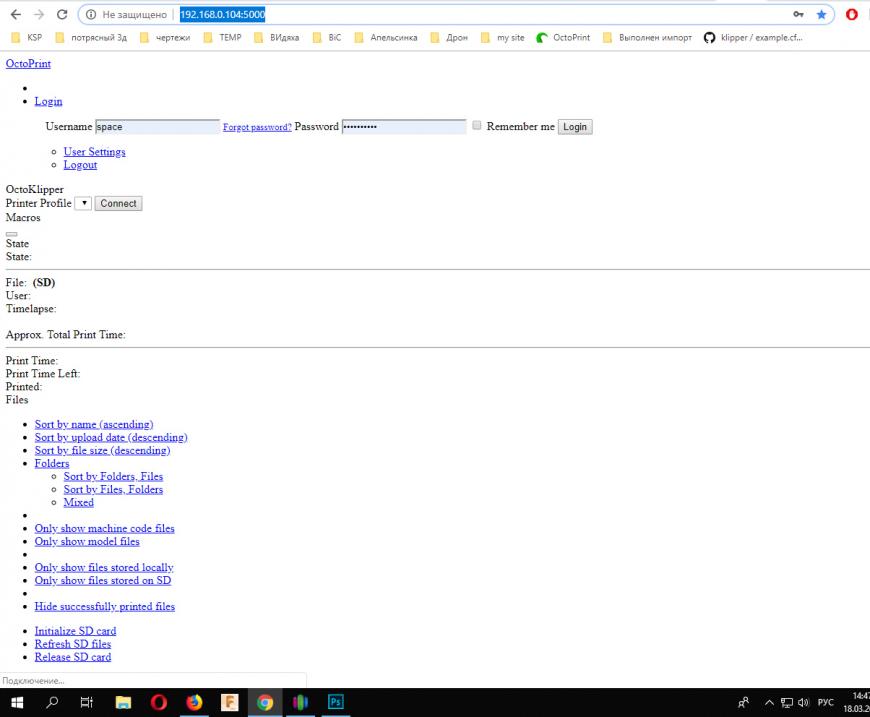870x717 pixels.
Task: Click the saved password key icon
Action: (798, 14)
